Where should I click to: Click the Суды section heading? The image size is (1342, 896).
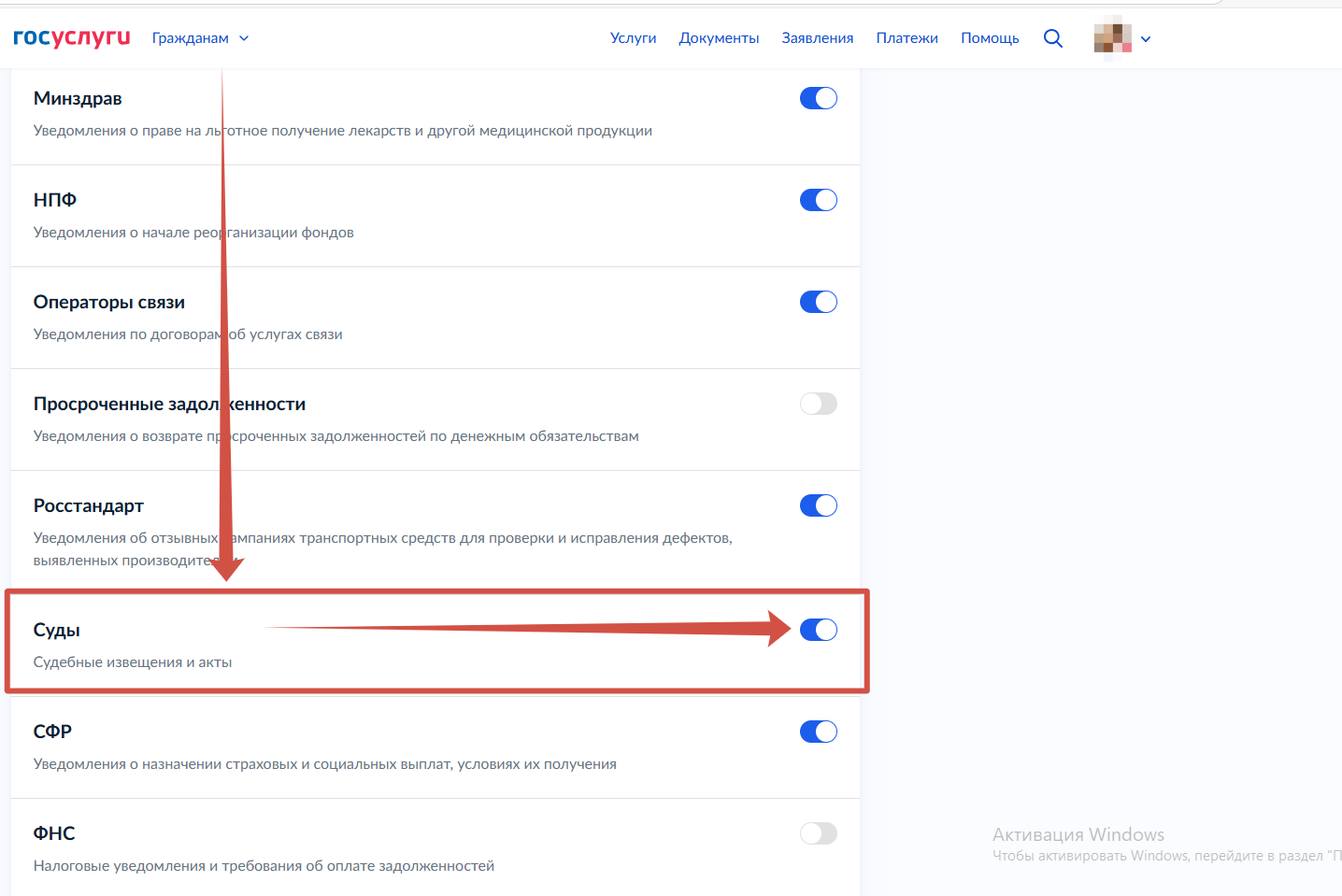pos(57,631)
